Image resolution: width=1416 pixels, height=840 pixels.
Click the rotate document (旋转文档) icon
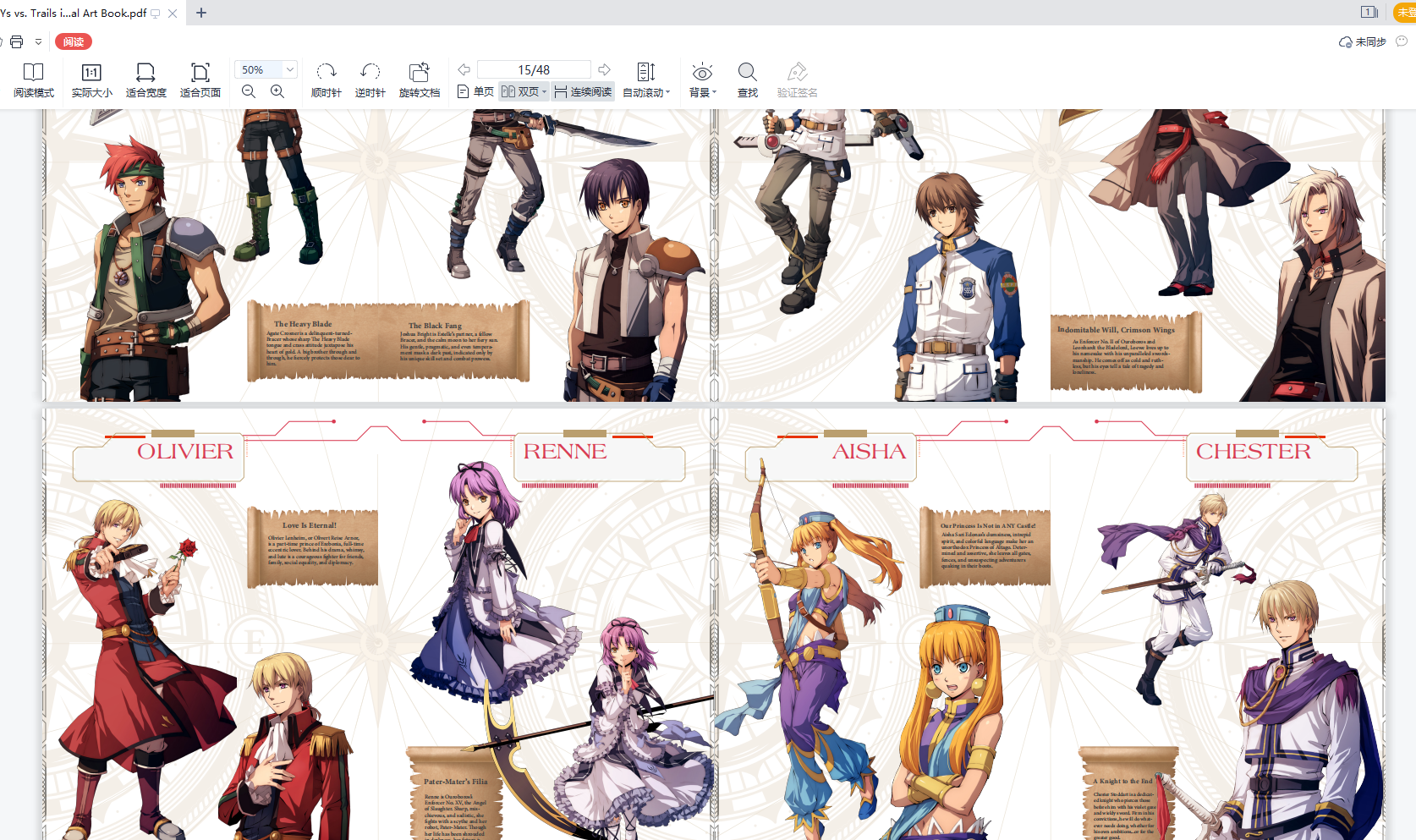click(419, 80)
